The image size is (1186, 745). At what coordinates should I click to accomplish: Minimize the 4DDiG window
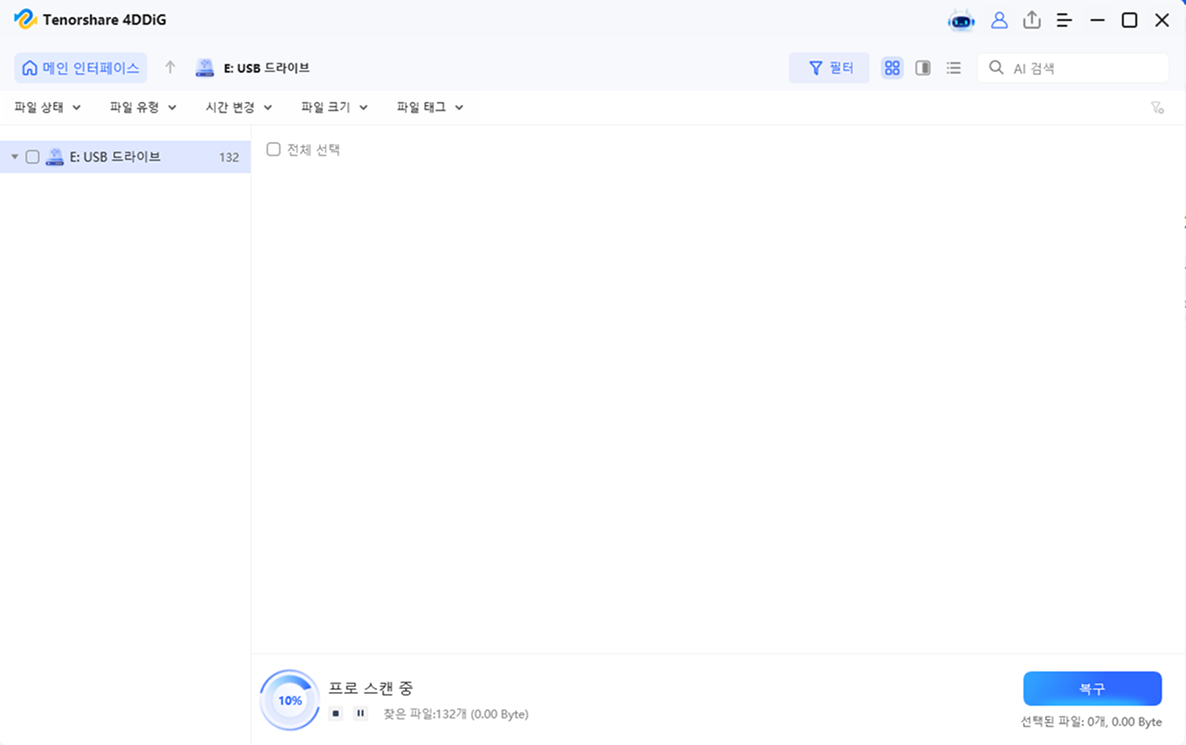[x=1098, y=20]
